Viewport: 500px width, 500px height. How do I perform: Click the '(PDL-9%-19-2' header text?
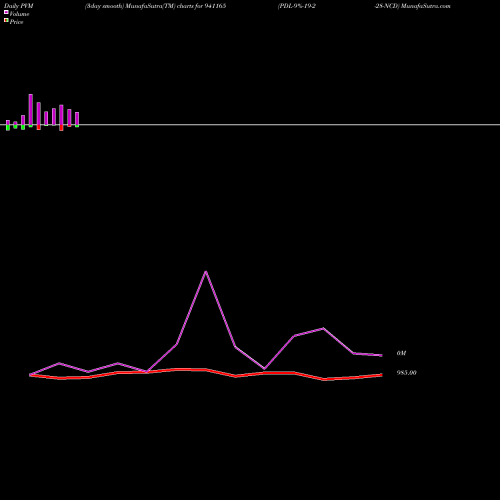297,6
